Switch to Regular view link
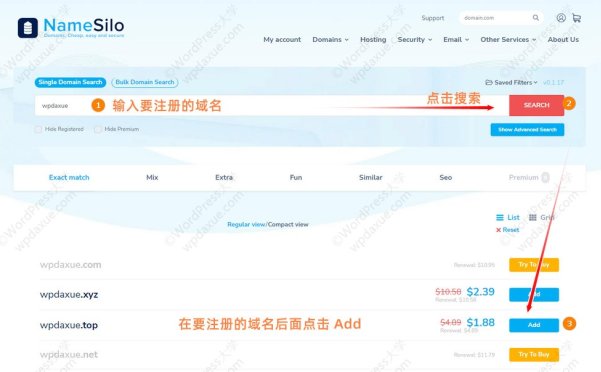Screen dimensions: 601x372 coord(246,225)
